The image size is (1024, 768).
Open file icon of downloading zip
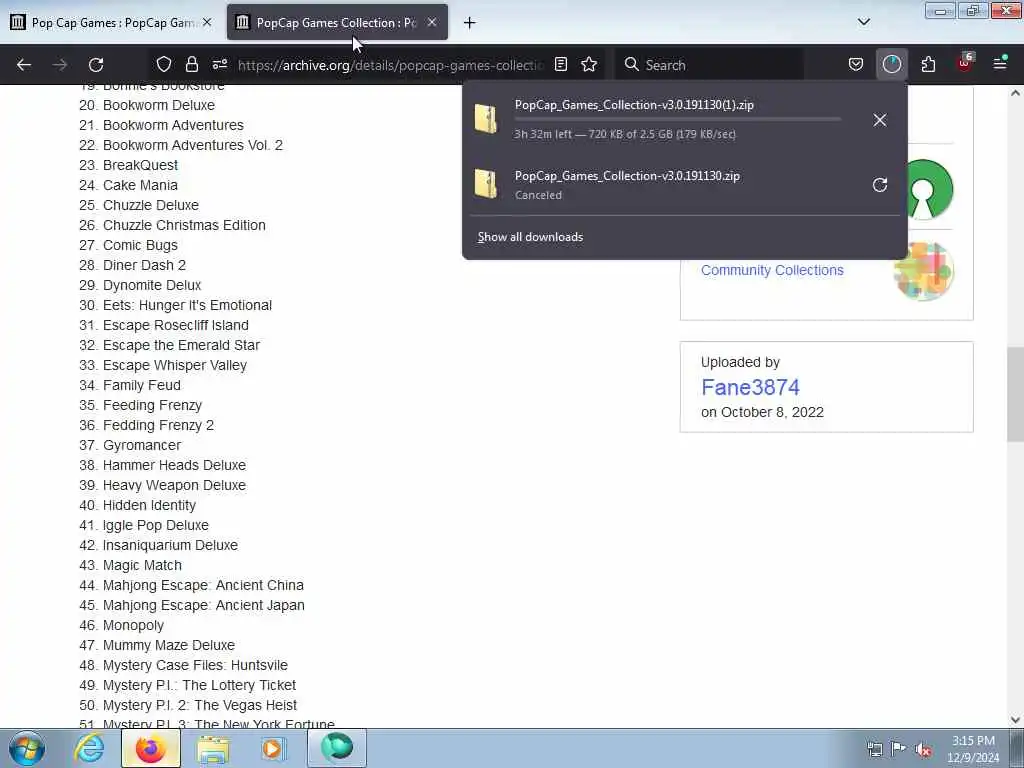point(486,120)
